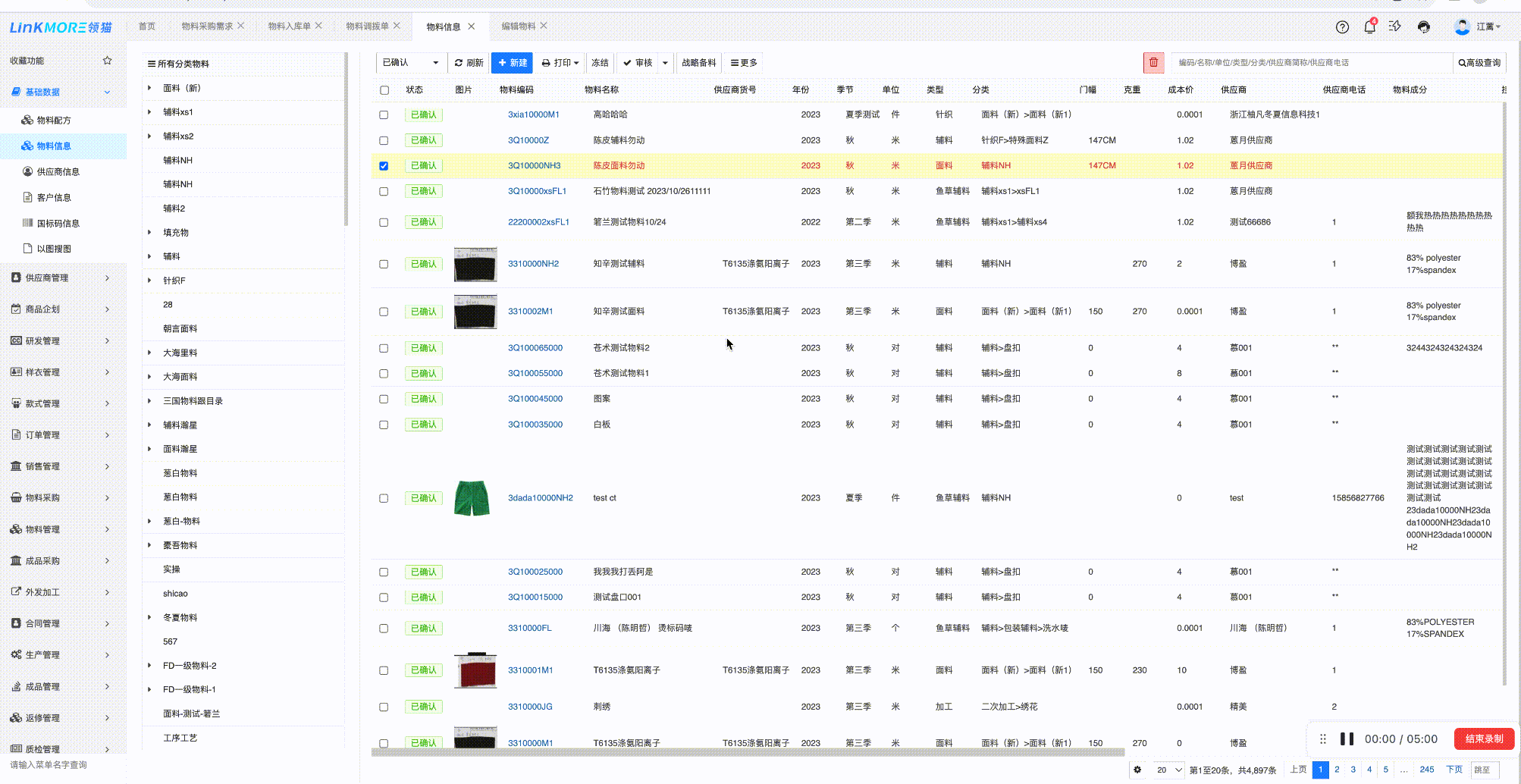
Task: Click the red trash delete icon
Action: coord(1153,63)
